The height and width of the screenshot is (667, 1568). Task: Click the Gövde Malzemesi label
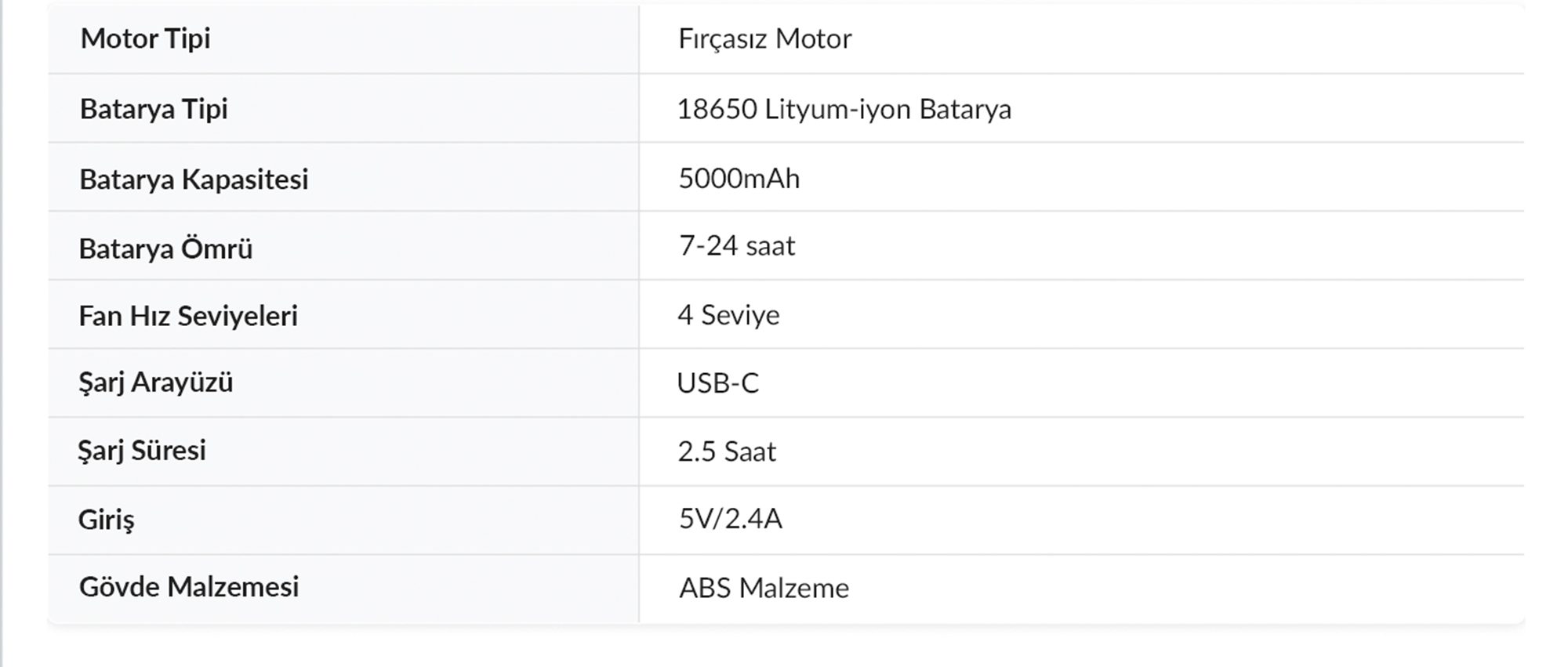click(x=189, y=587)
